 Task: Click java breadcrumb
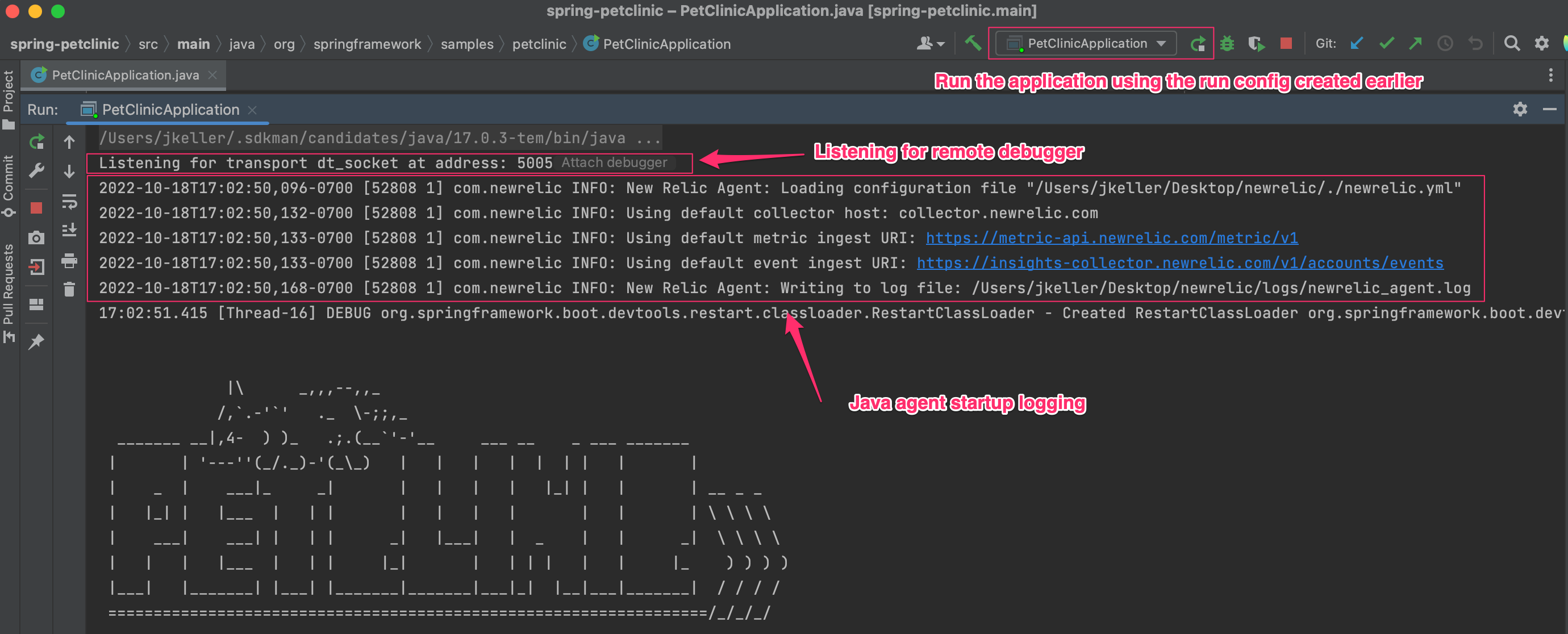[x=241, y=44]
